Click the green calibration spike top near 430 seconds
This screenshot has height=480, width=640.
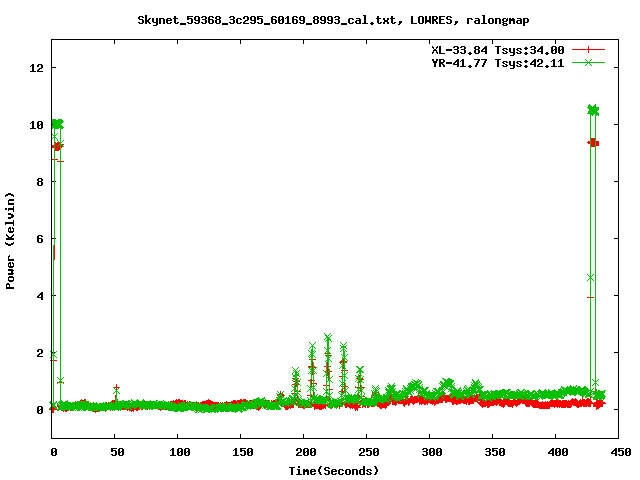coord(593,110)
